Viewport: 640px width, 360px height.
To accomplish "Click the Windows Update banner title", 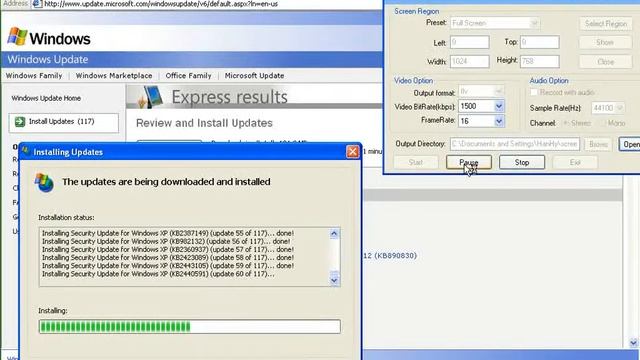I will point(48,60).
